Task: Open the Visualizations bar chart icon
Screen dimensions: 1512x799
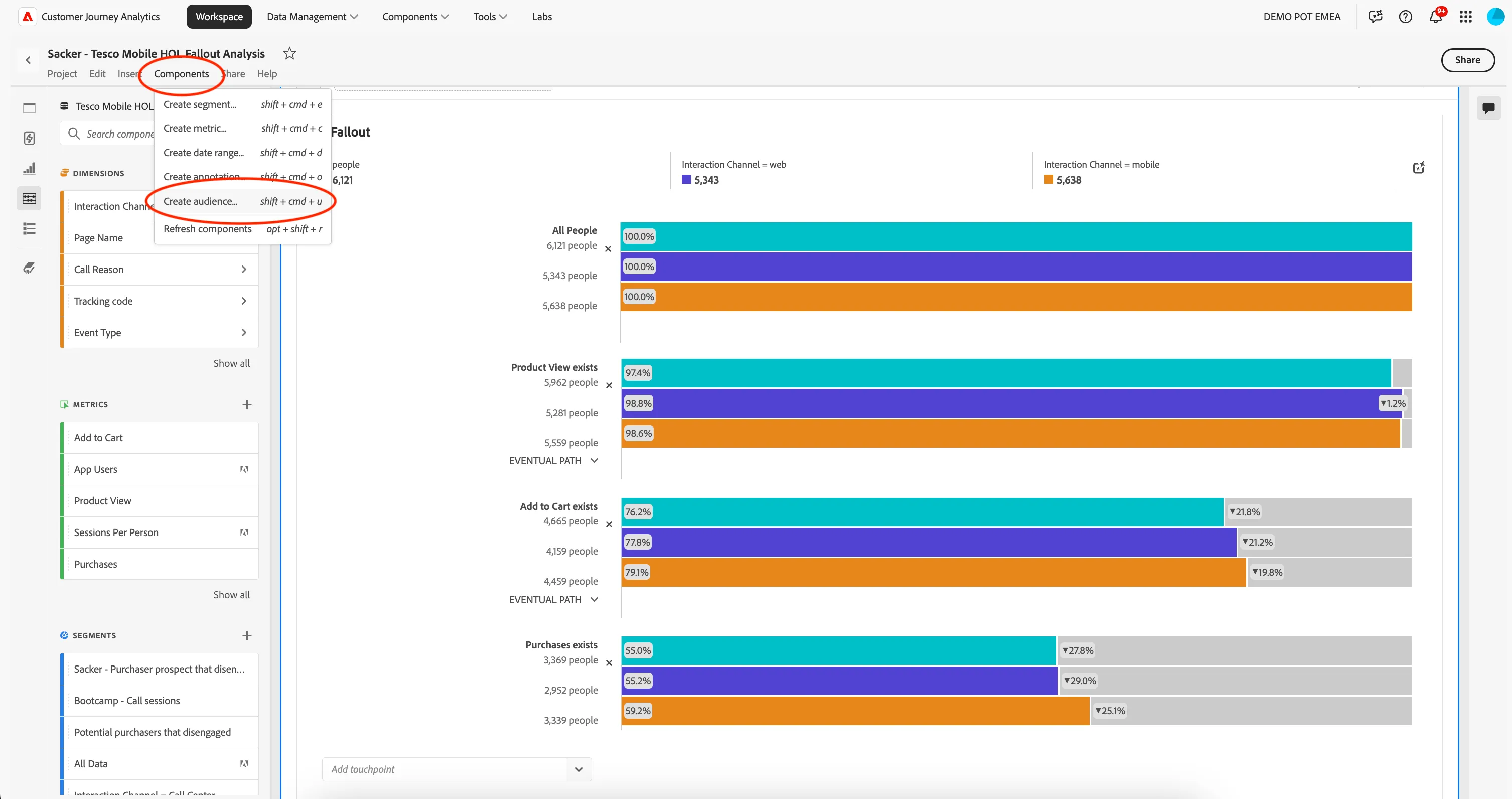Action: (29, 169)
